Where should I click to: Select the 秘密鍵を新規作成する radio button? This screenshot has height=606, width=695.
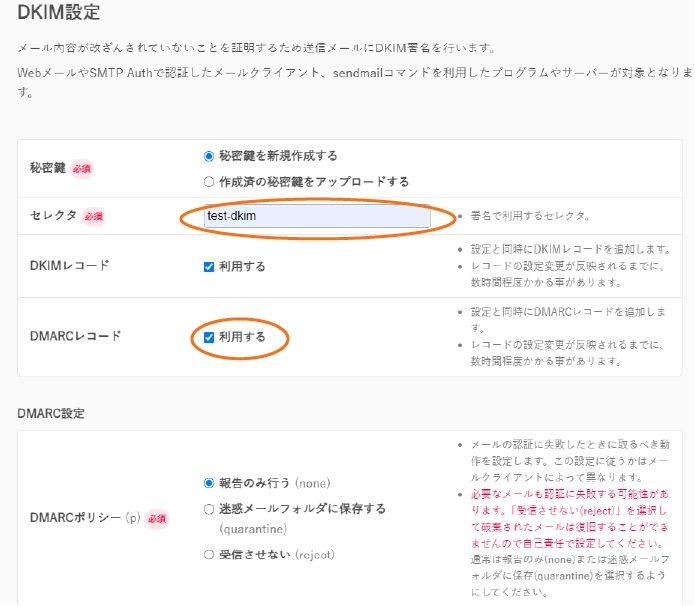click(209, 156)
